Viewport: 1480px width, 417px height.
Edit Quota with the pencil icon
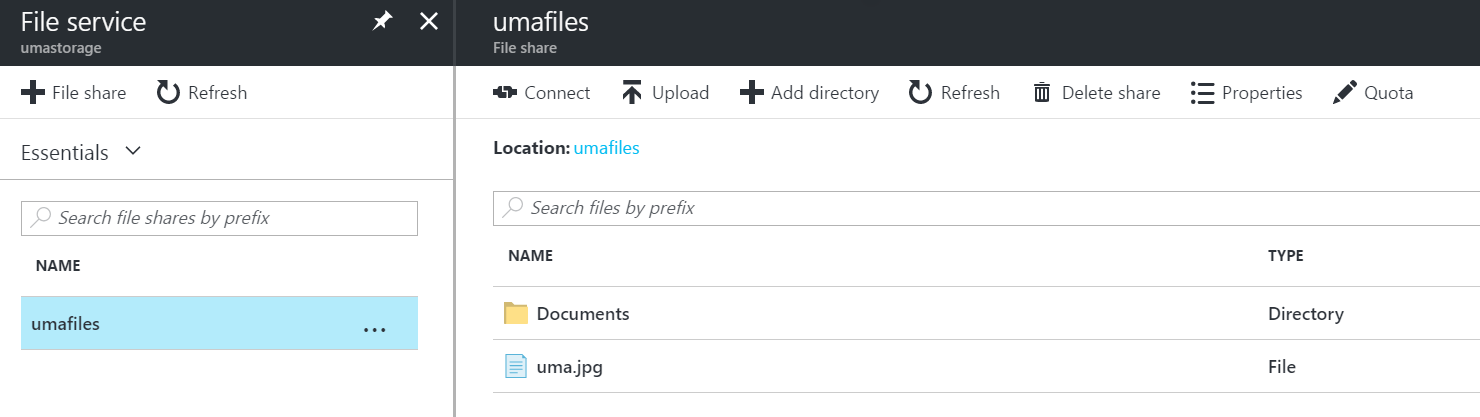pyautogui.click(x=1344, y=93)
